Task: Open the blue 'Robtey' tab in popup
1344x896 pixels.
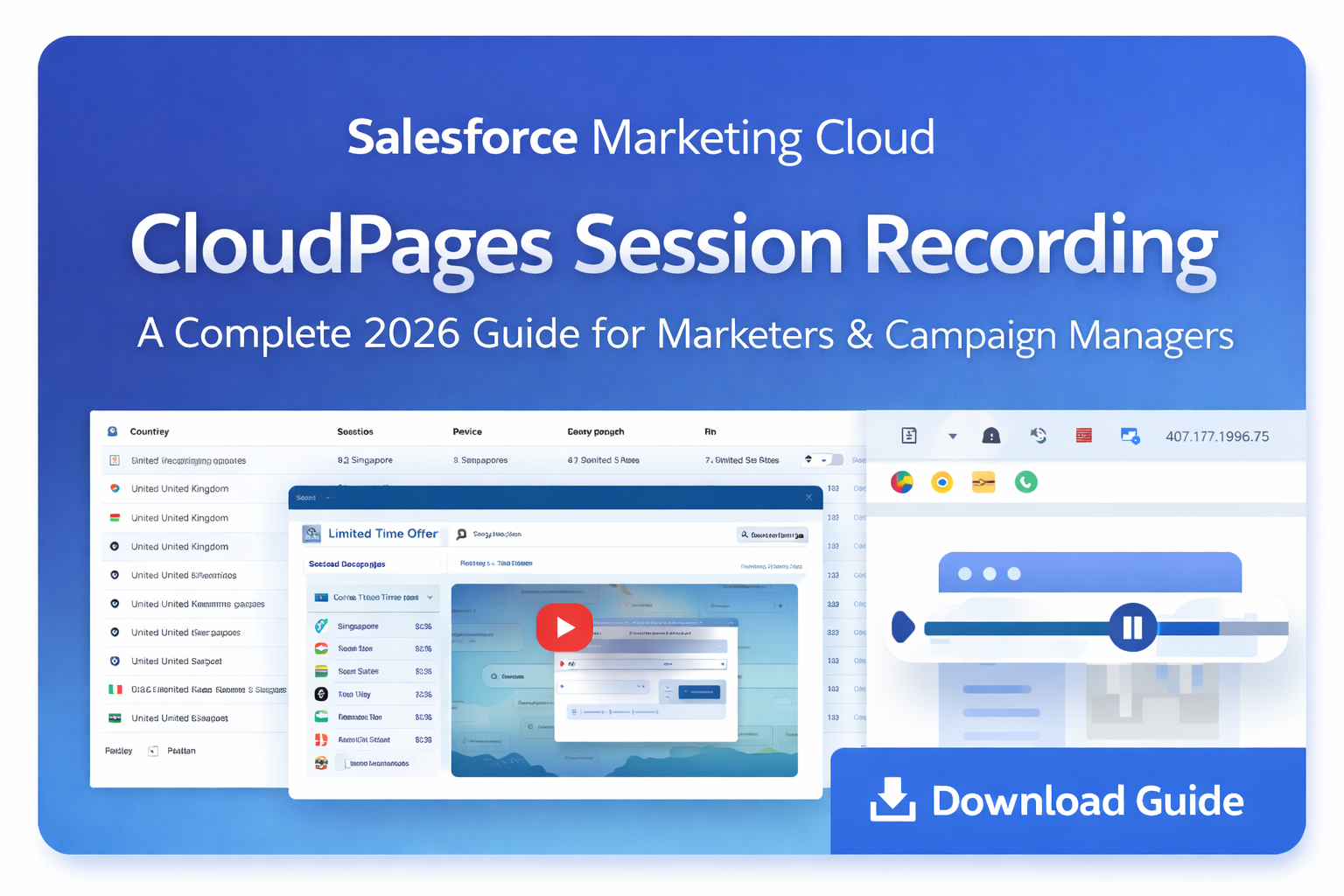Action: coord(496,563)
